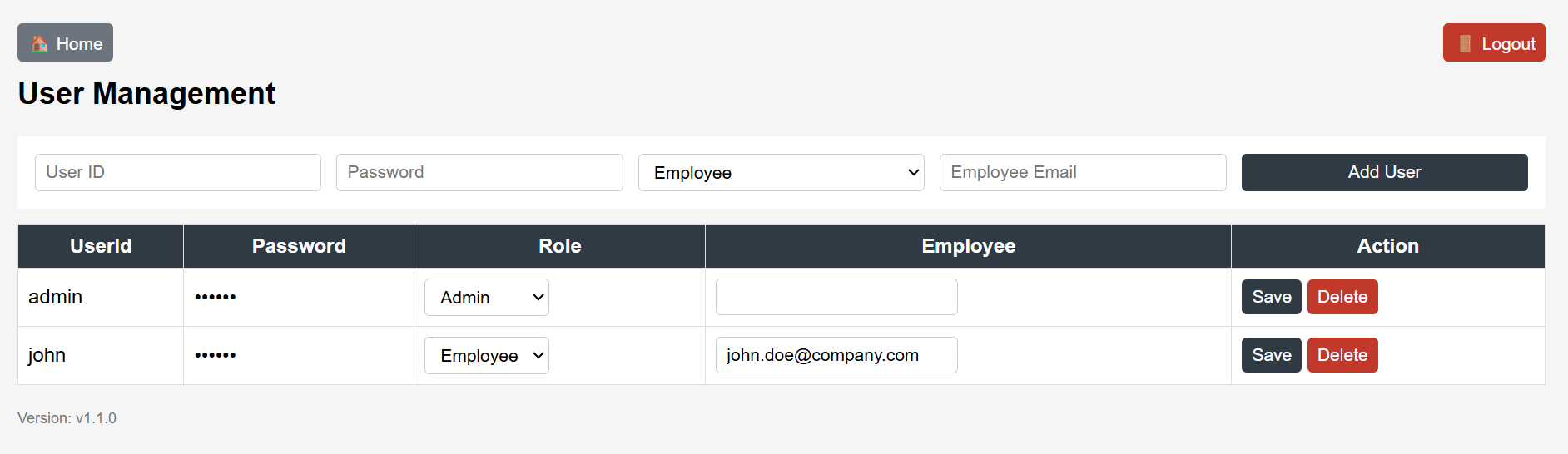Click the admin row password dots
This screenshot has height=454, width=1568.
point(216,297)
